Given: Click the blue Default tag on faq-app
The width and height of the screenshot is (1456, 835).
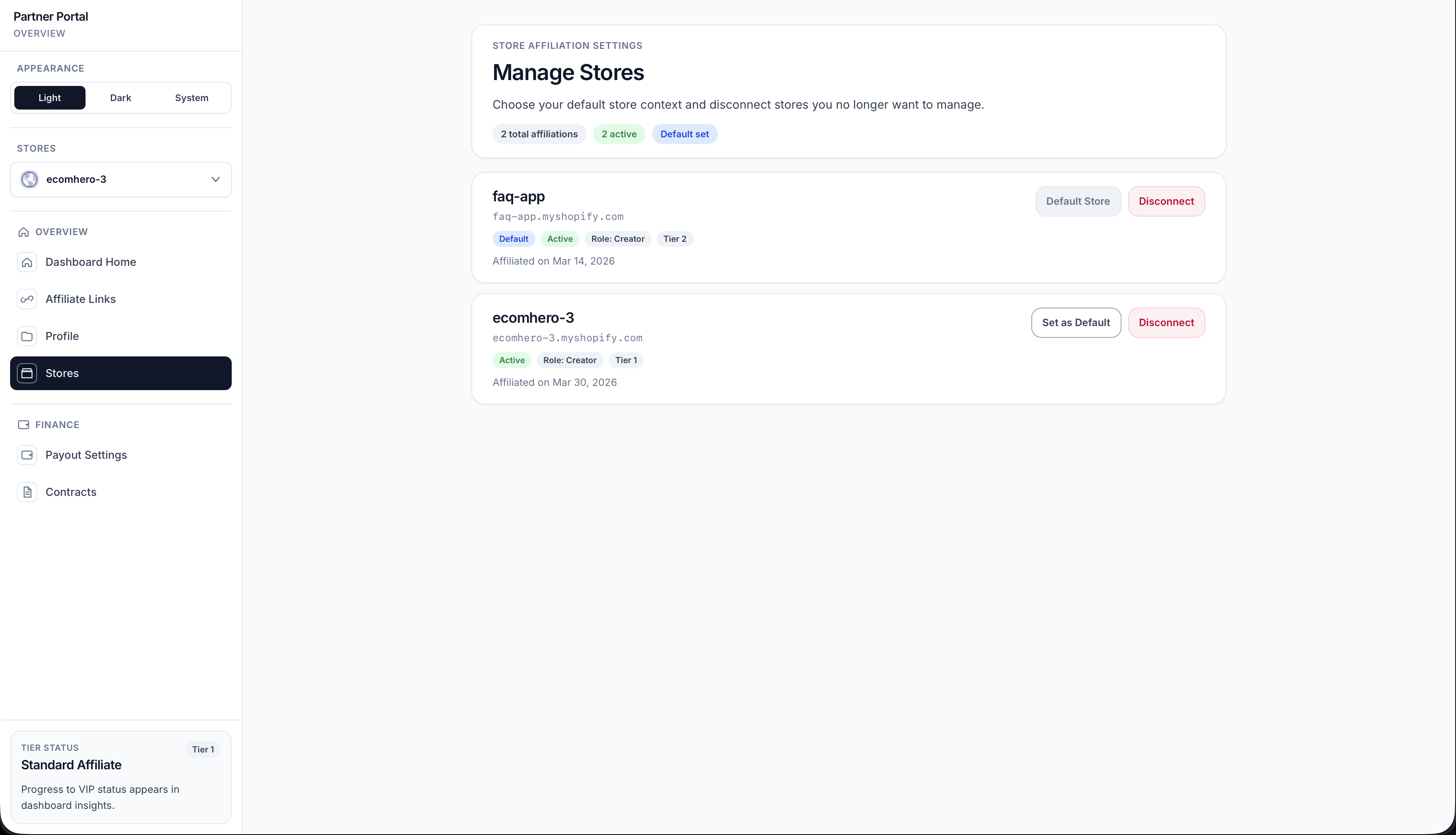Looking at the screenshot, I should coord(514,239).
